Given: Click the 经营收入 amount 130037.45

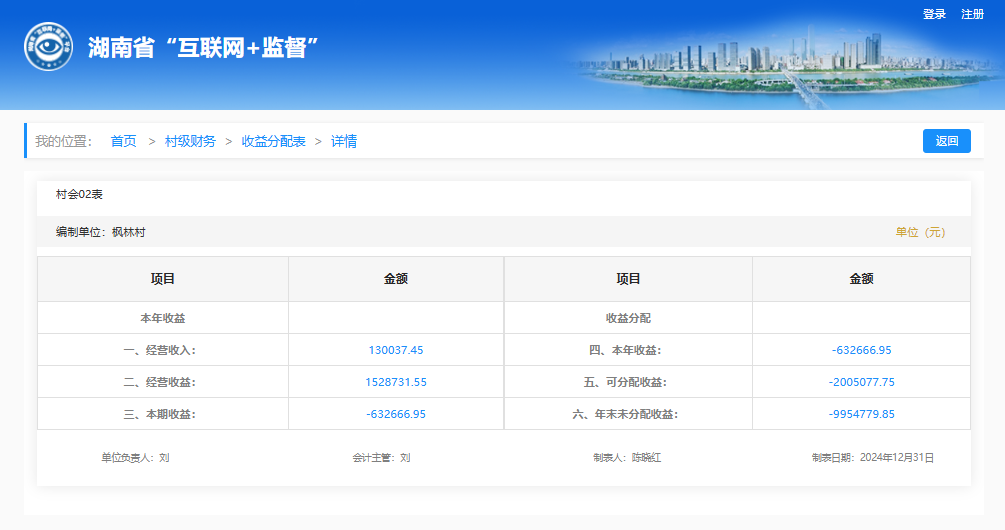Looking at the screenshot, I should click(395, 350).
